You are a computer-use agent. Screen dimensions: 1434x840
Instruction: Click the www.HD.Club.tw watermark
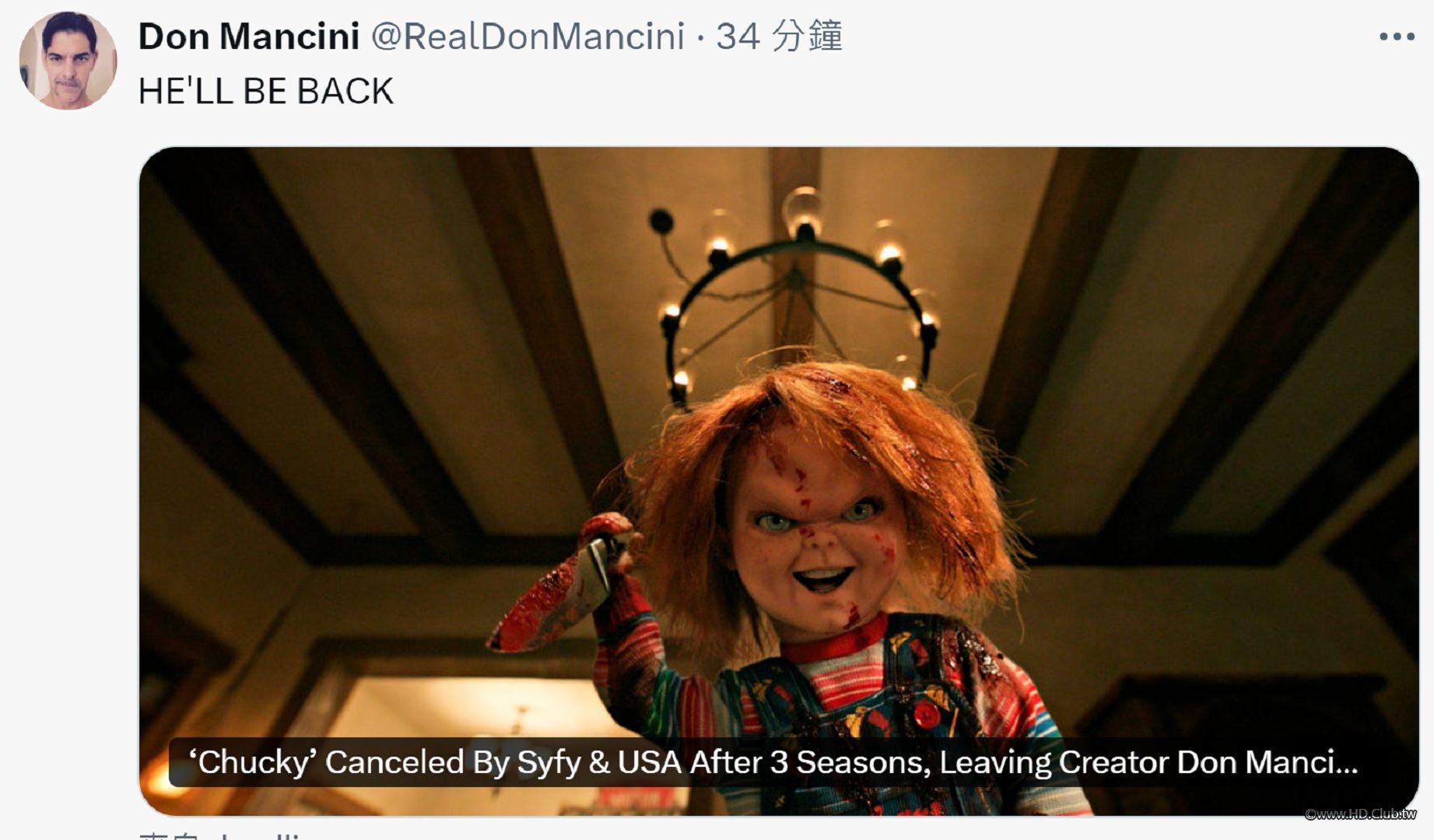[x=1361, y=814]
